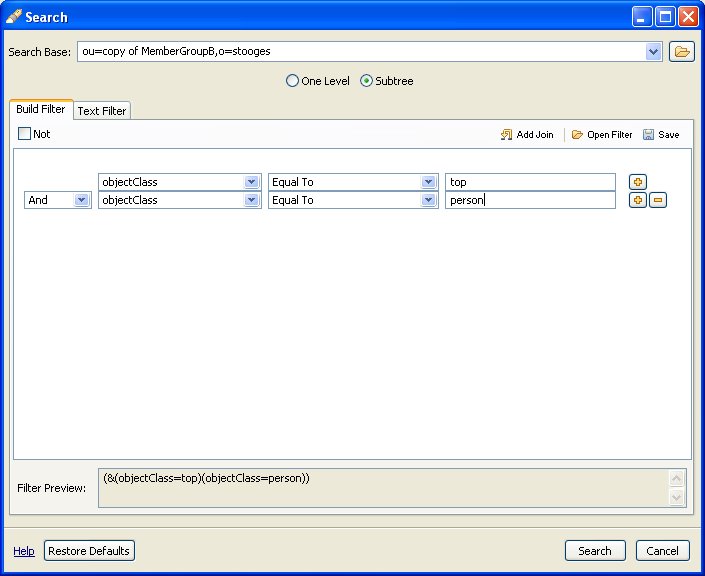Select the Build Filter tab
The height and width of the screenshot is (576, 705).
(x=41, y=110)
